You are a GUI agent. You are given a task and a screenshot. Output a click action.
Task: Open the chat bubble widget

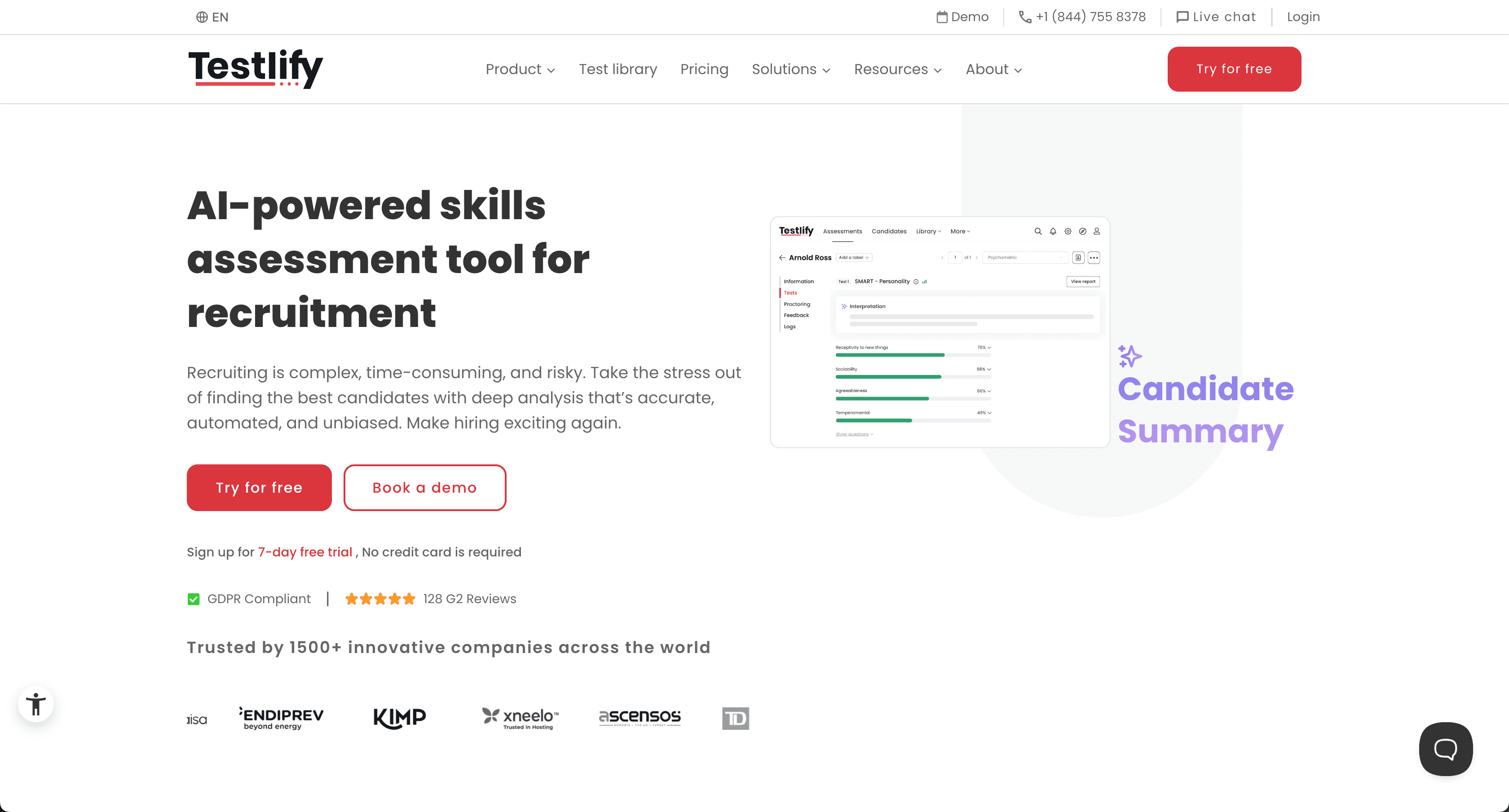[1445, 749]
